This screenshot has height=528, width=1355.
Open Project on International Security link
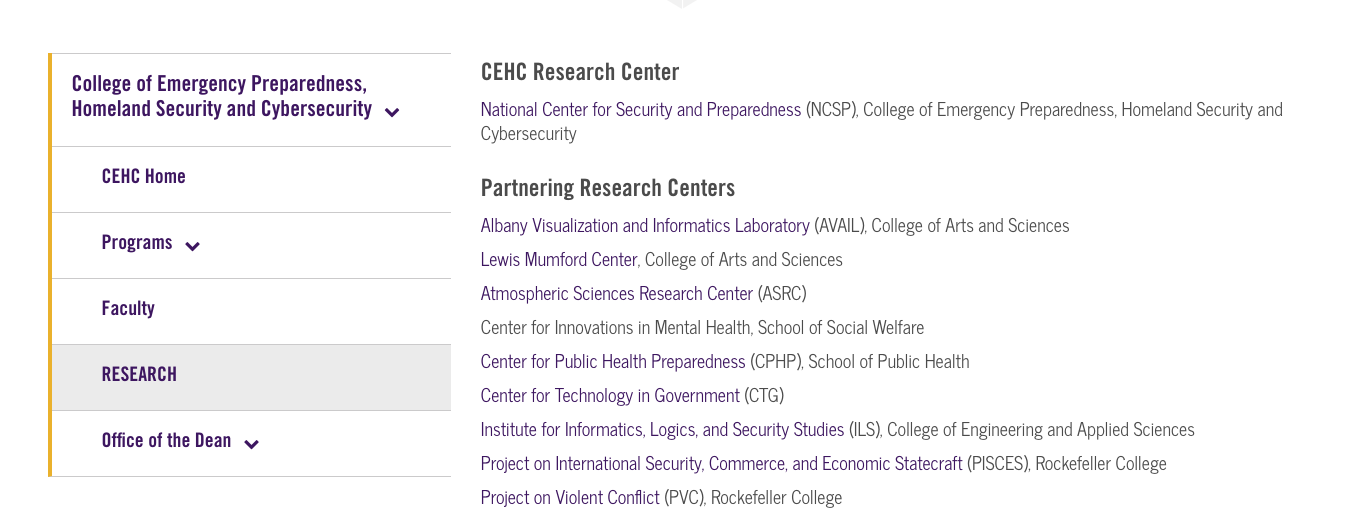coord(721,464)
